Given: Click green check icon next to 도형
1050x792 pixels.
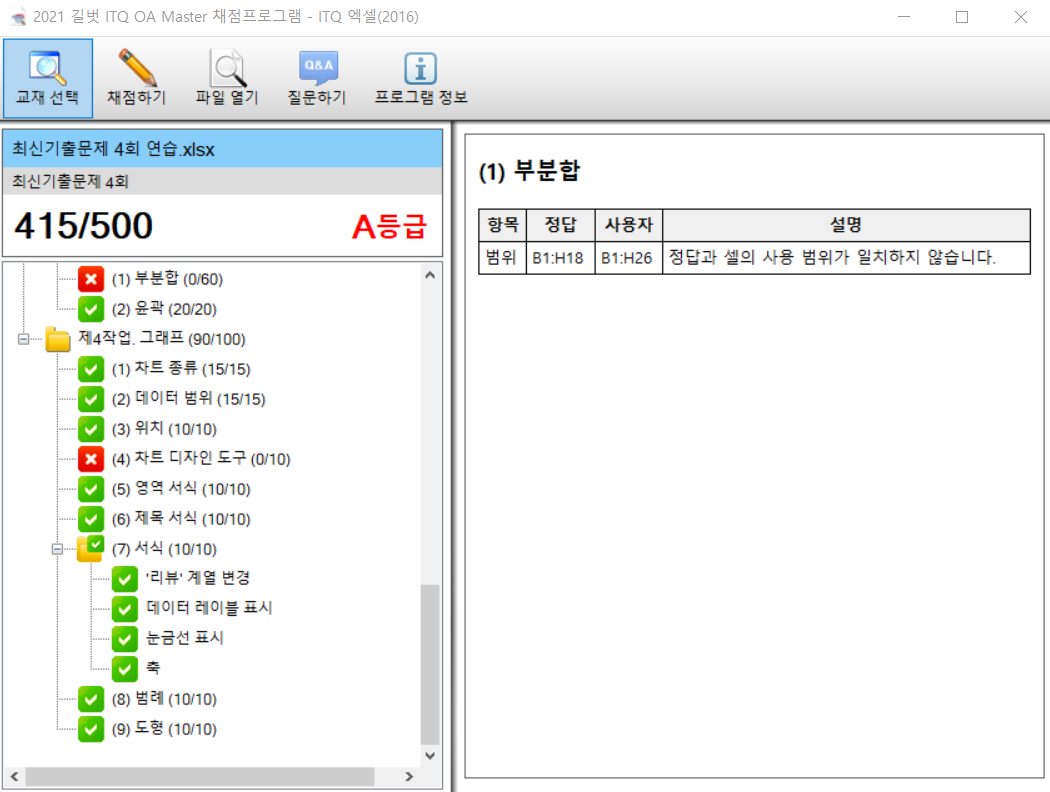Looking at the screenshot, I should tap(91, 729).
